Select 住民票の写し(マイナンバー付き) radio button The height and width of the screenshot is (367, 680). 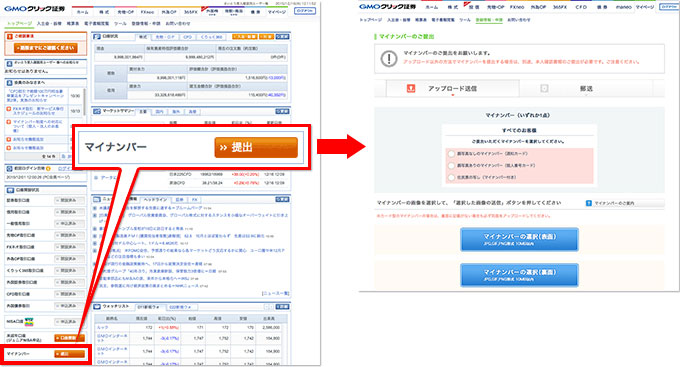pyautogui.click(x=451, y=177)
